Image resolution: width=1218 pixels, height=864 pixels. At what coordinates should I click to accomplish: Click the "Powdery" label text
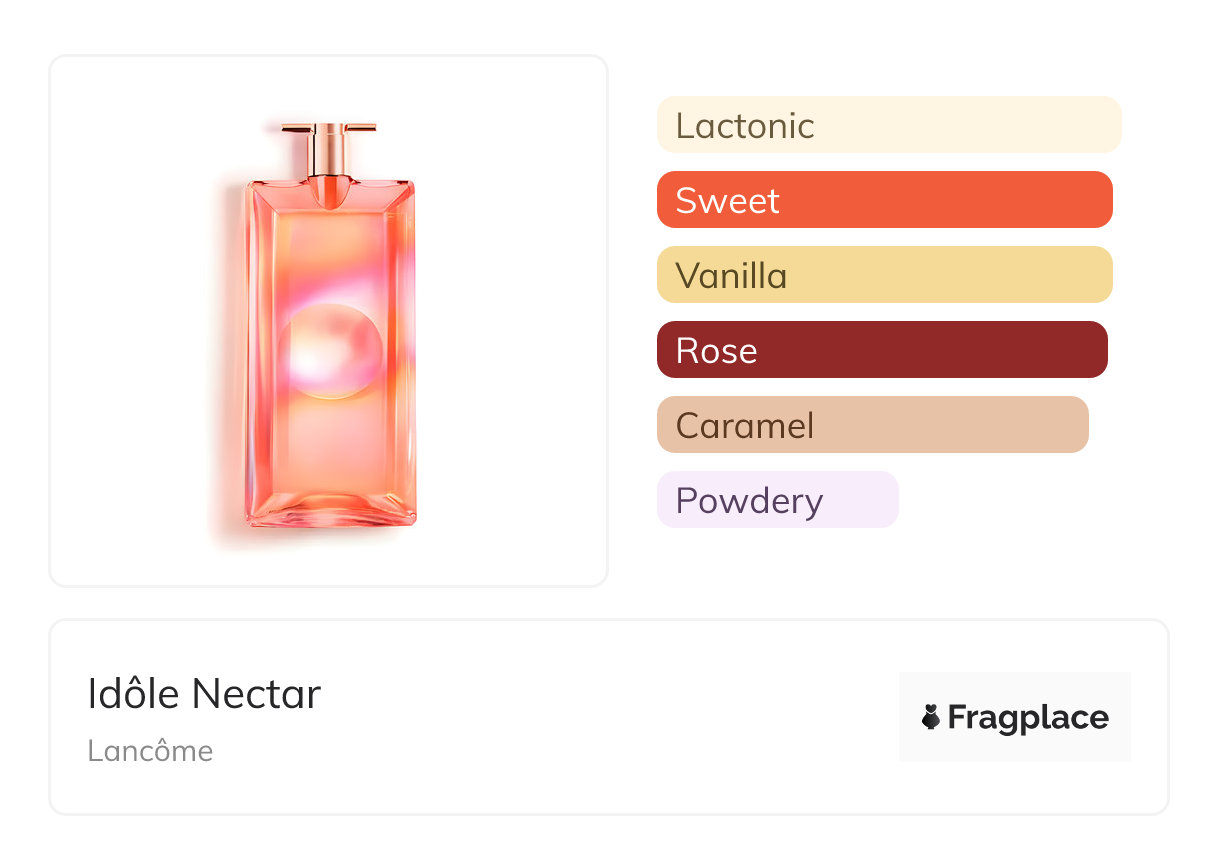tap(749, 501)
